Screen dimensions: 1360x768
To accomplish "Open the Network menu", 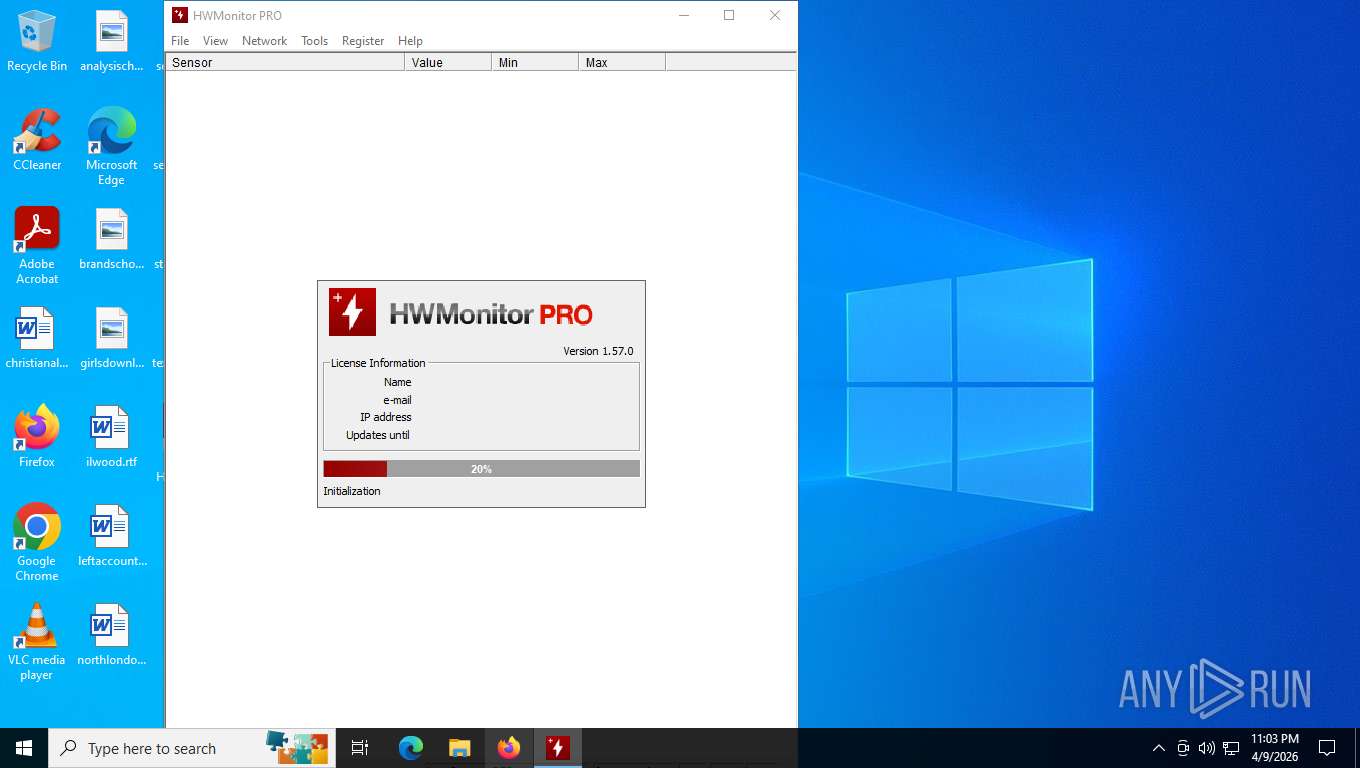I will 264,41.
